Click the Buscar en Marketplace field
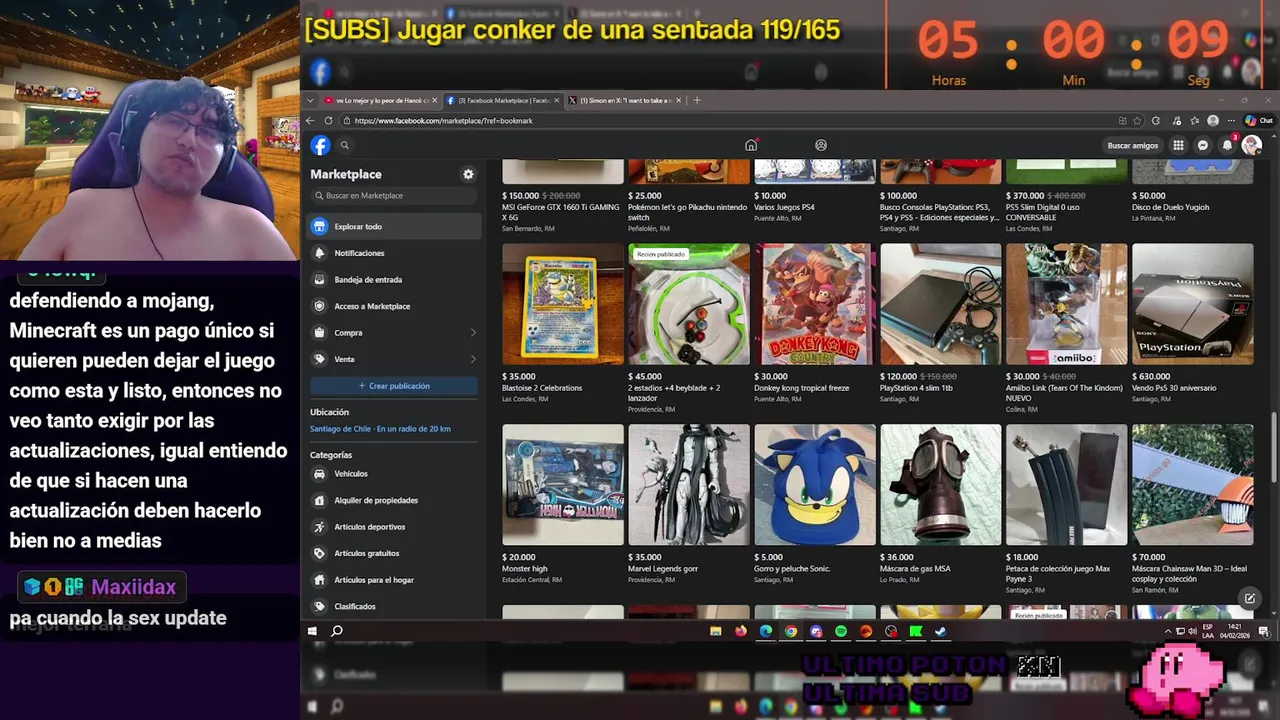 [395, 196]
